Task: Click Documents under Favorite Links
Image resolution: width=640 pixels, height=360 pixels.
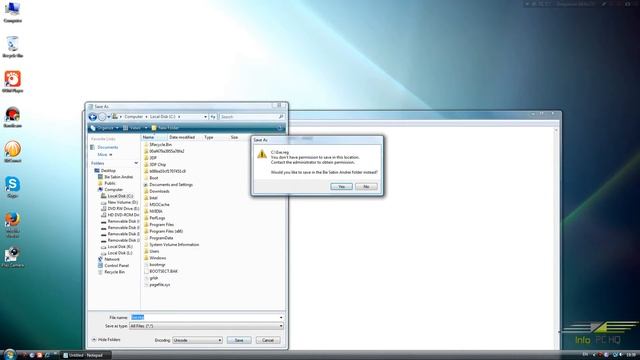Action: point(104,147)
